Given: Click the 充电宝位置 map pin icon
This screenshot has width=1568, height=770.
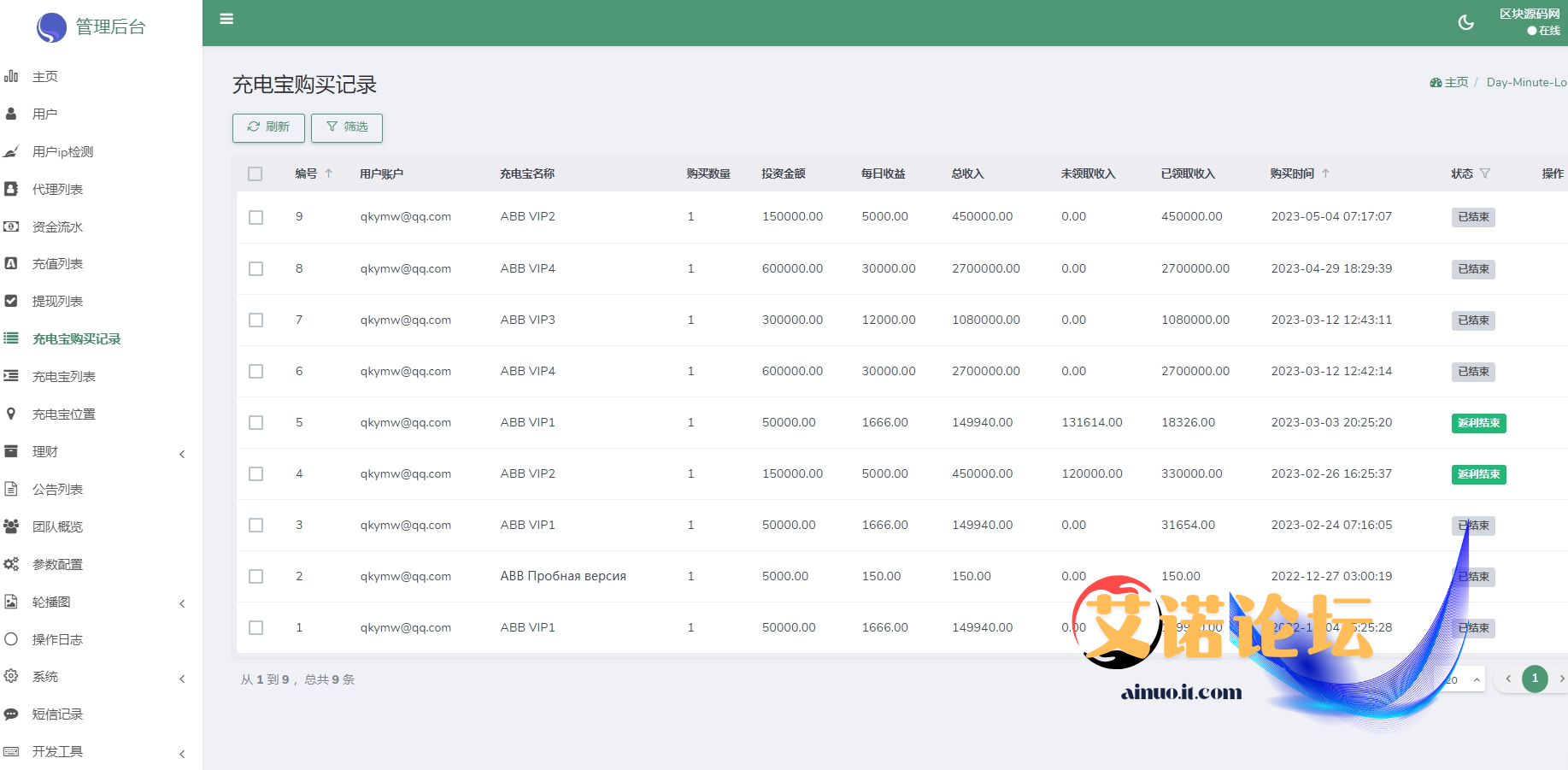Looking at the screenshot, I should (11, 414).
